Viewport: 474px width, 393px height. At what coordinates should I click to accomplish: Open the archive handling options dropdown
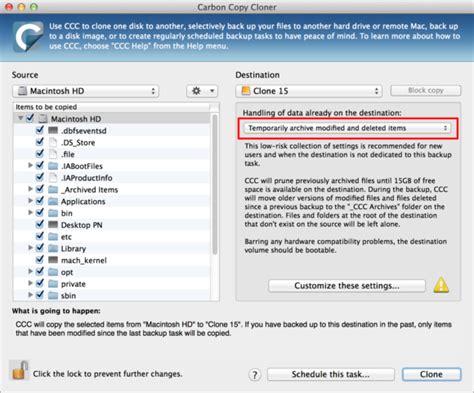(347, 128)
